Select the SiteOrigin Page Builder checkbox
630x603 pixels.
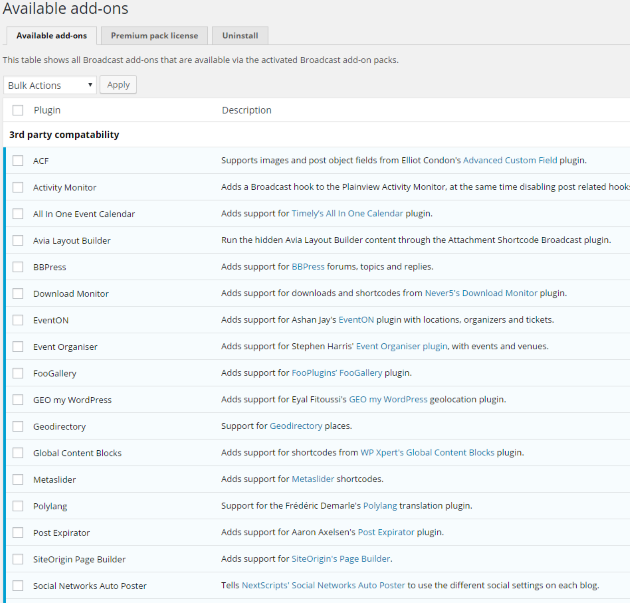[18, 559]
